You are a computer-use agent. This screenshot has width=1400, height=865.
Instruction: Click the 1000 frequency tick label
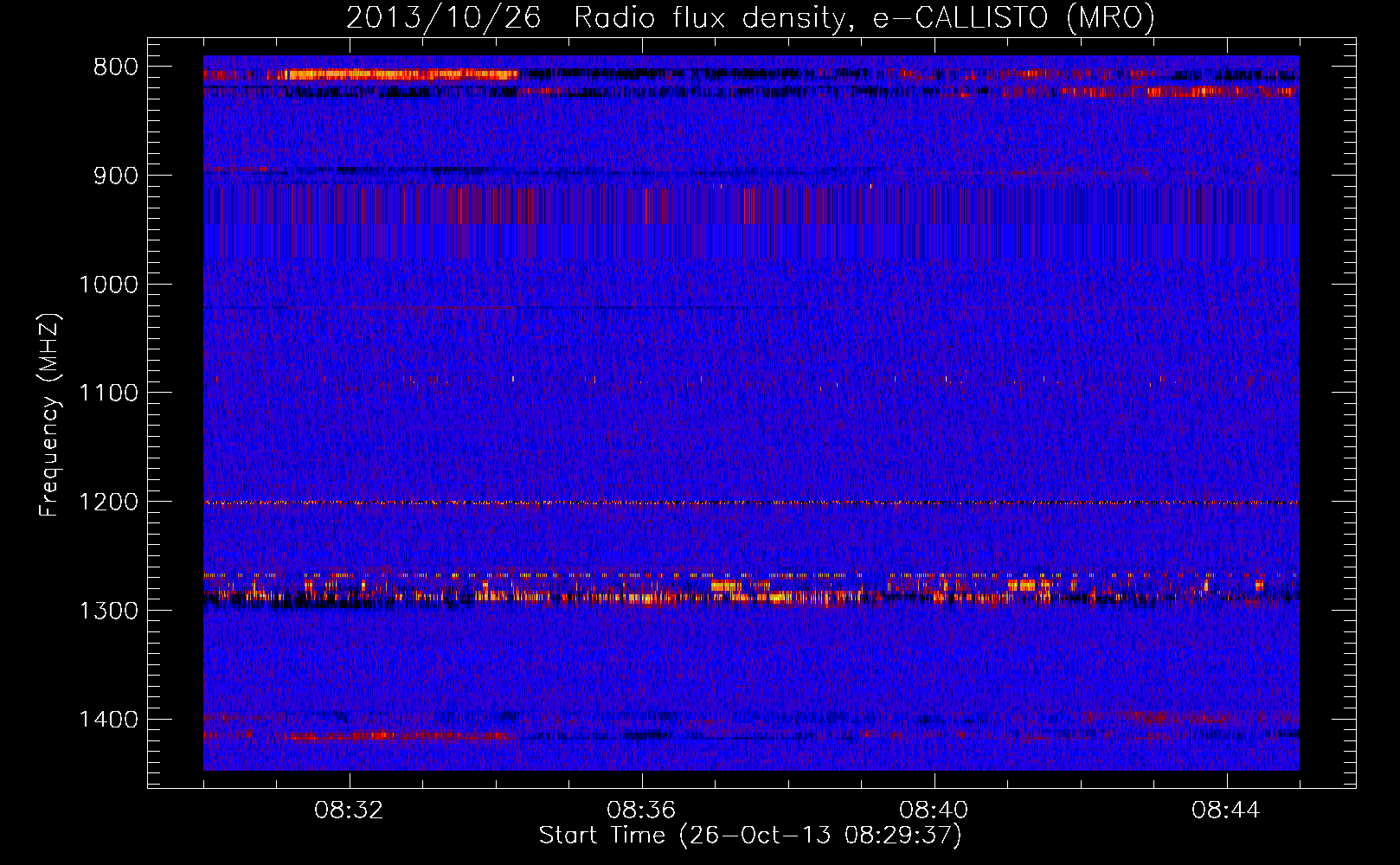pos(108,285)
